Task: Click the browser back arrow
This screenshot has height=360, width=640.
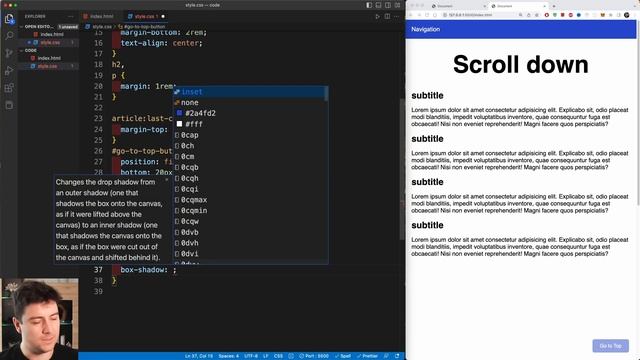Action: tap(411, 15)
